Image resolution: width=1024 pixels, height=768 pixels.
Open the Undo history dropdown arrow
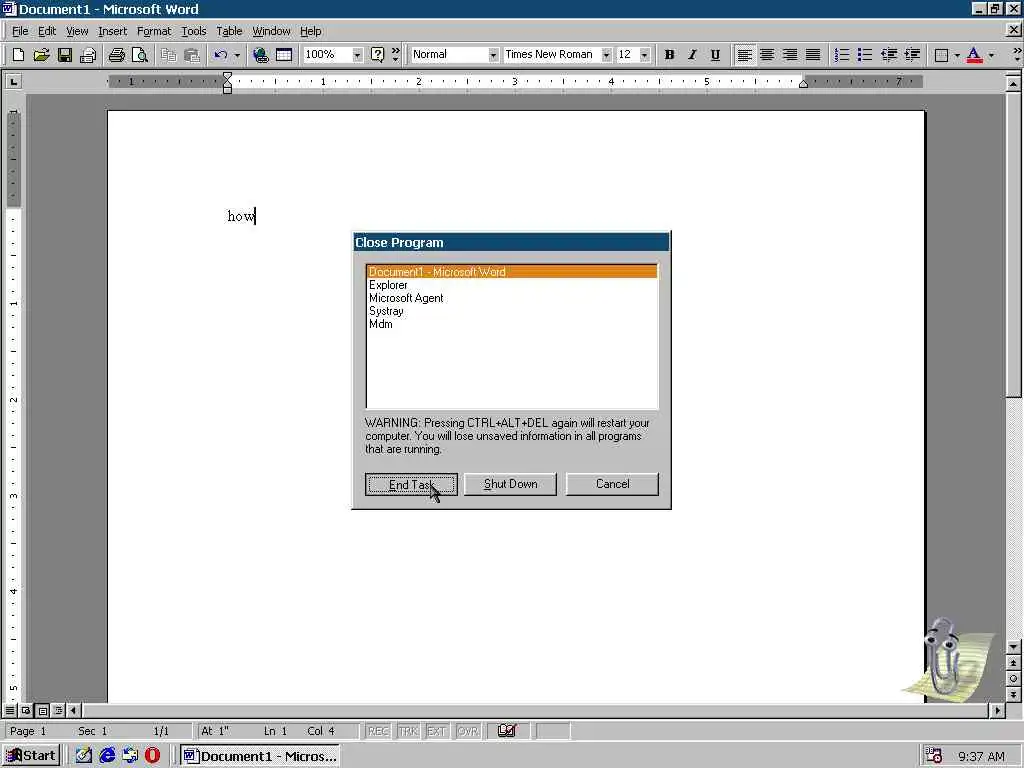point(237,55)
